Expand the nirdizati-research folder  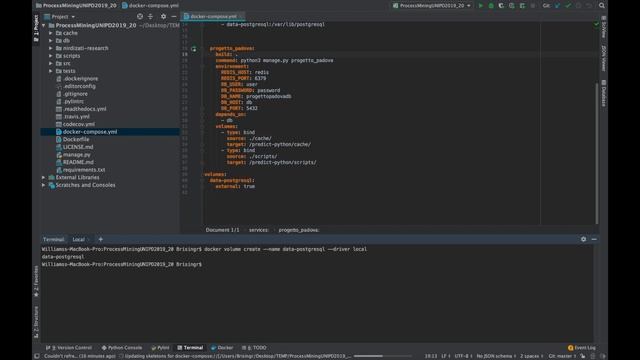pyautogui.click(x=51, y=48)
